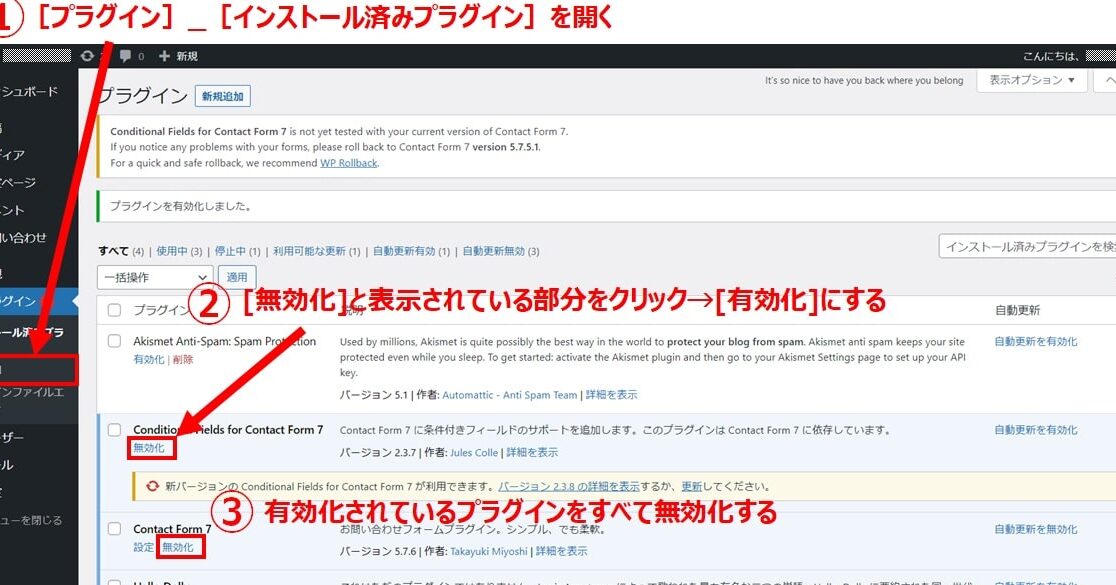
Task: Click 自動更新 column header
Action: click(x=1017, y=310)
